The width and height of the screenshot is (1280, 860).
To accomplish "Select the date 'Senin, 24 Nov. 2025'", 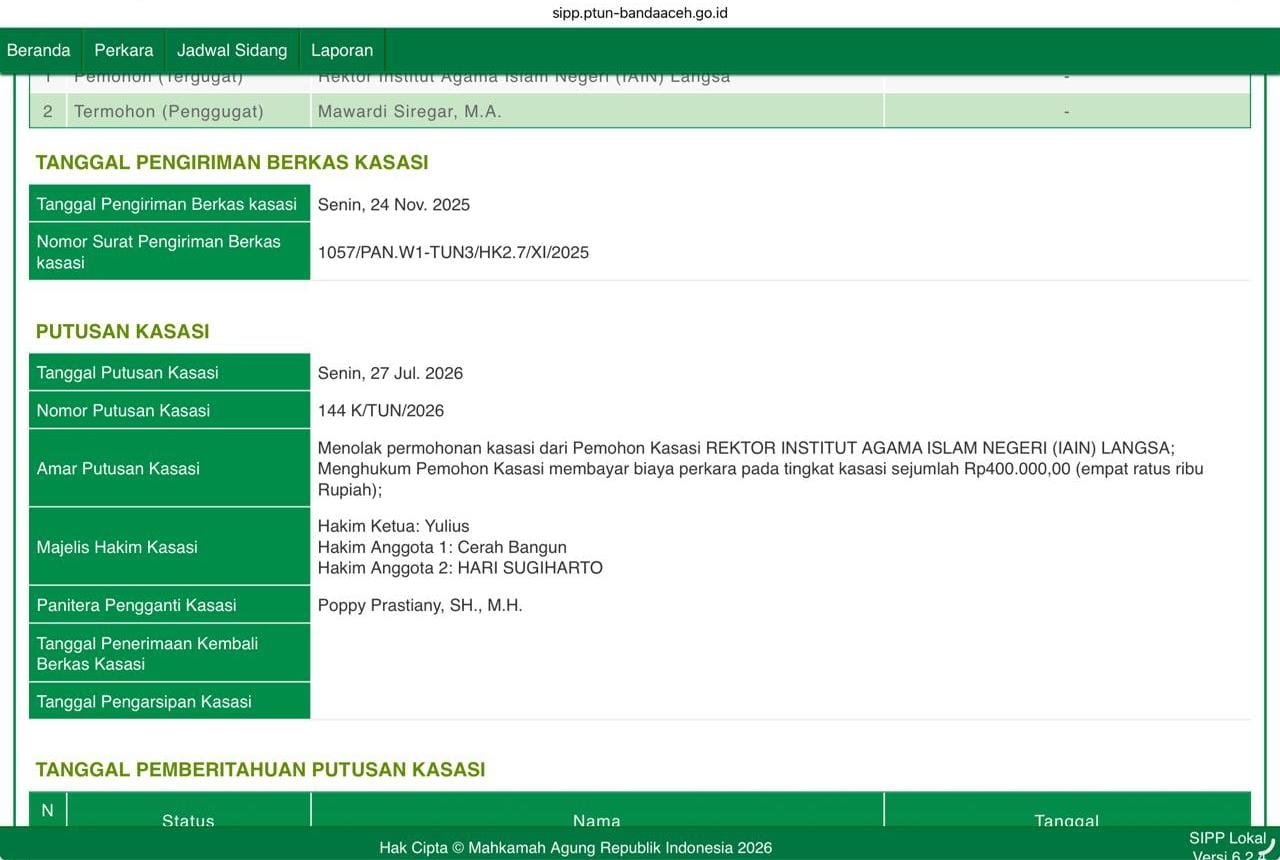I will [394, 205].
